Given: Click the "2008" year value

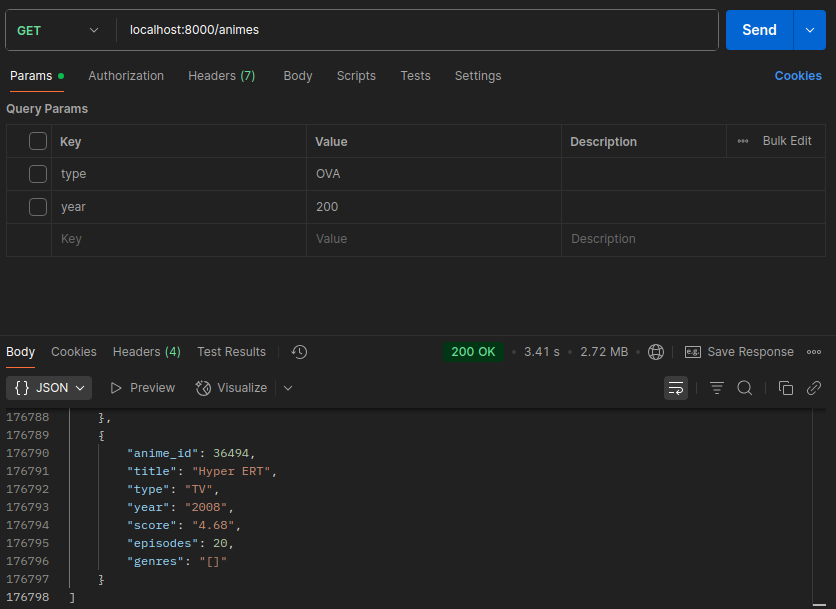Looking at the screenshot, I should click(206, 507).
